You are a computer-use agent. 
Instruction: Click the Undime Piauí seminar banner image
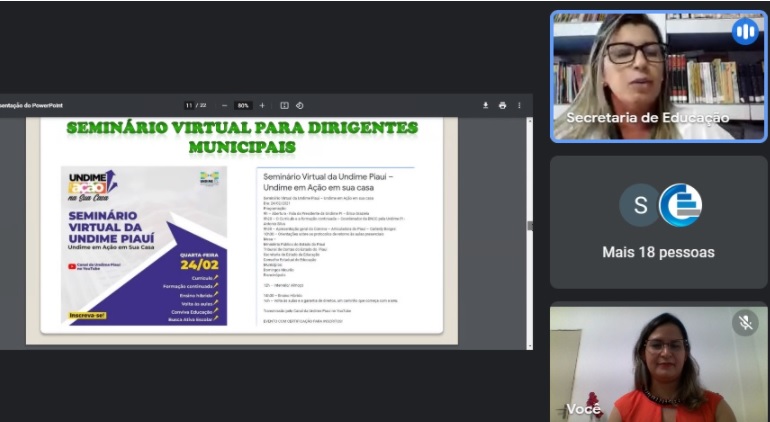coord(144,246)
